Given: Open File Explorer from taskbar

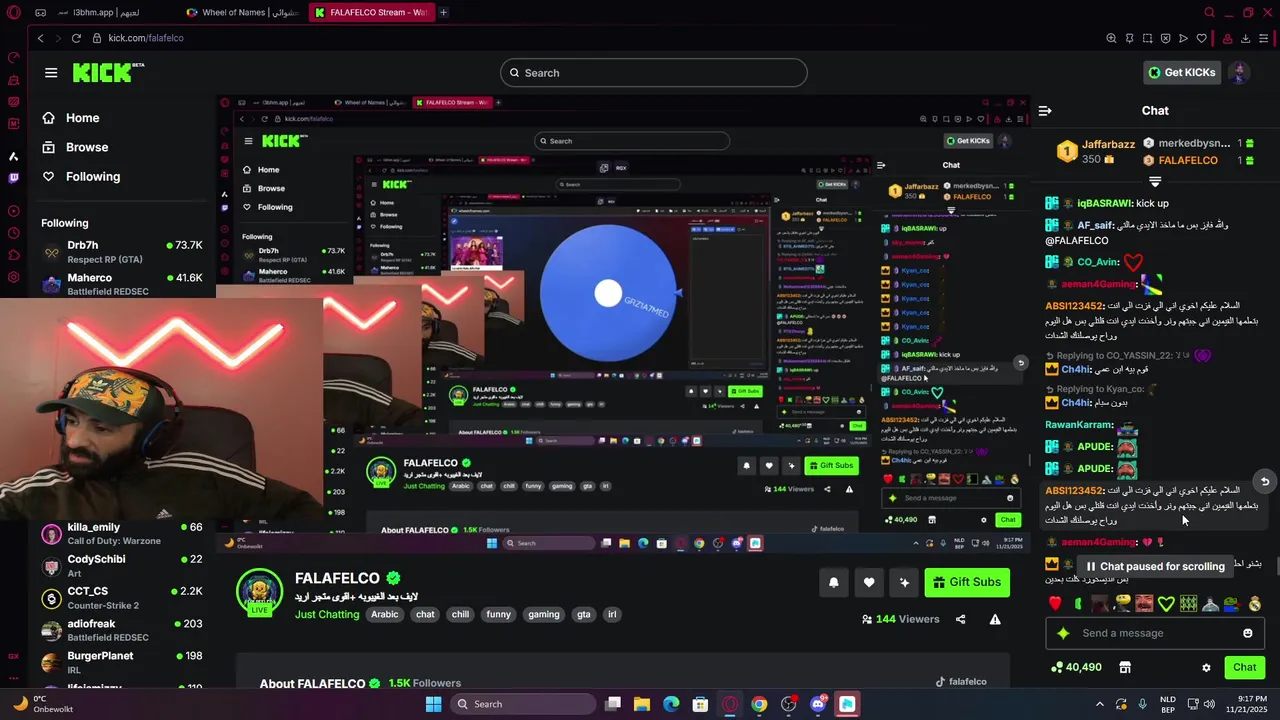Looking at the screenshot, I should click(x=642, y=704).
